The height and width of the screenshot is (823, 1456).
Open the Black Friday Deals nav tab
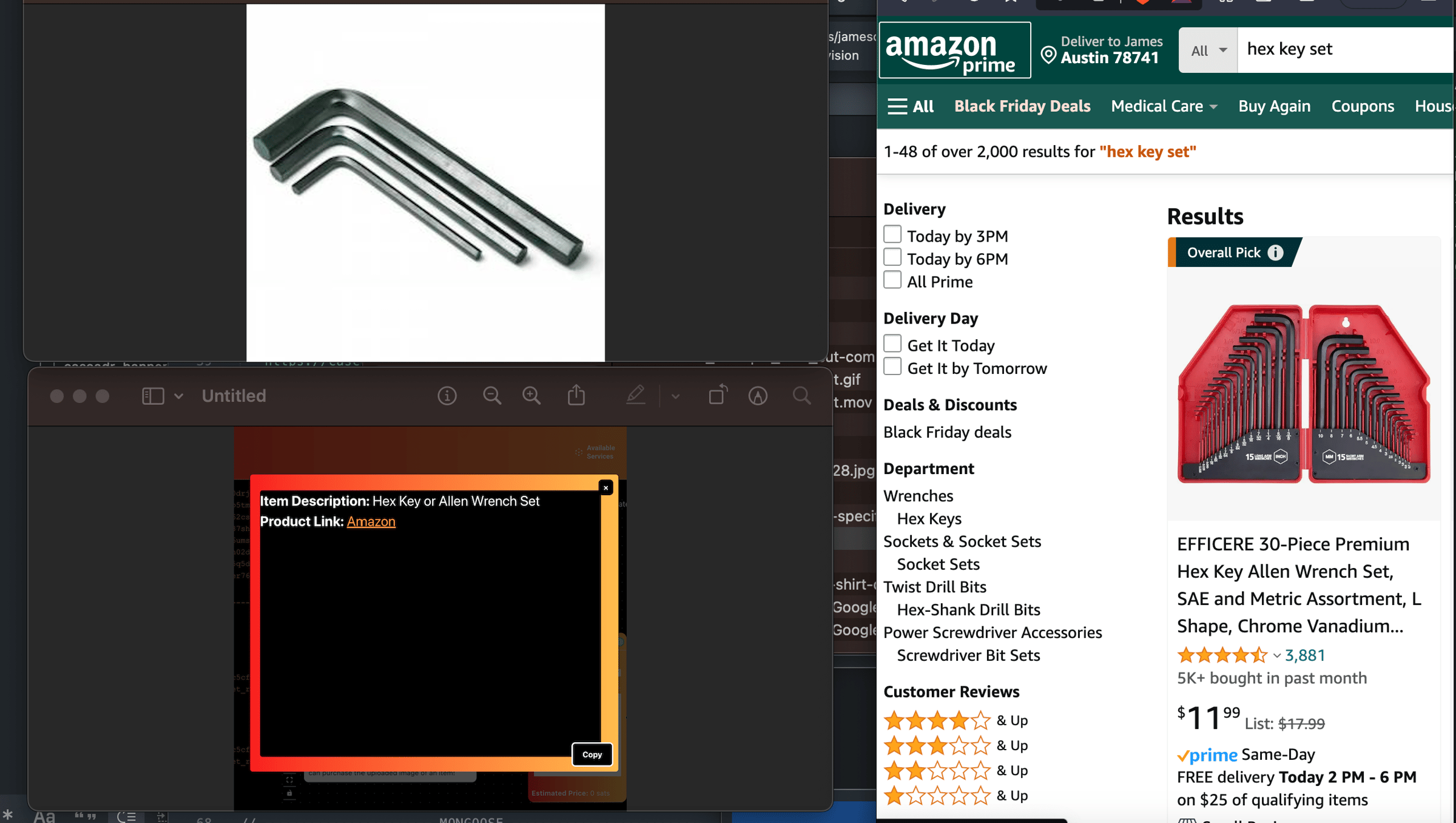(1022, 106)
